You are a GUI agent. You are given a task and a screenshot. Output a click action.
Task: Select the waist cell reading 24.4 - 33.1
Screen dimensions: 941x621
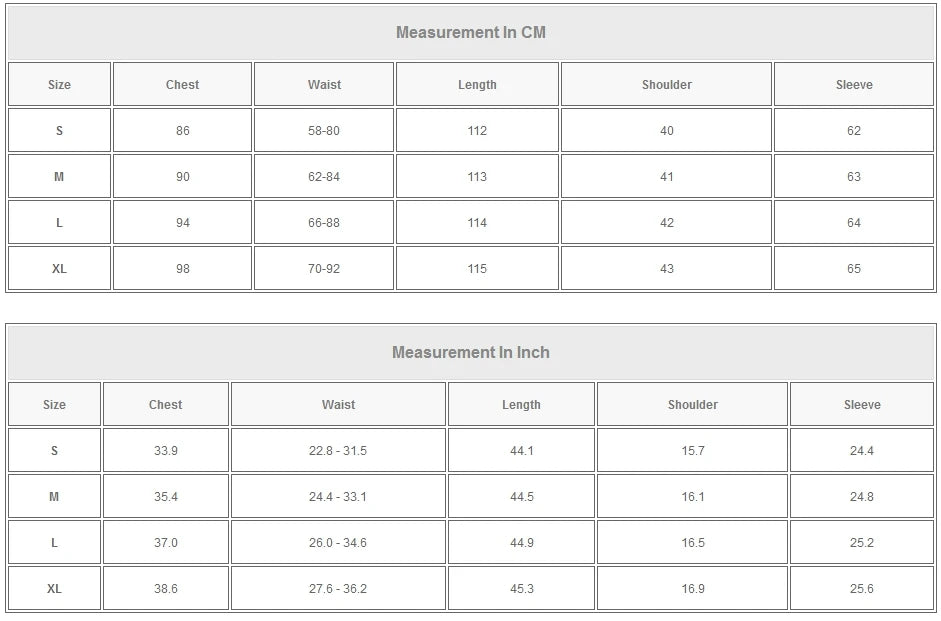click(338, 497)
